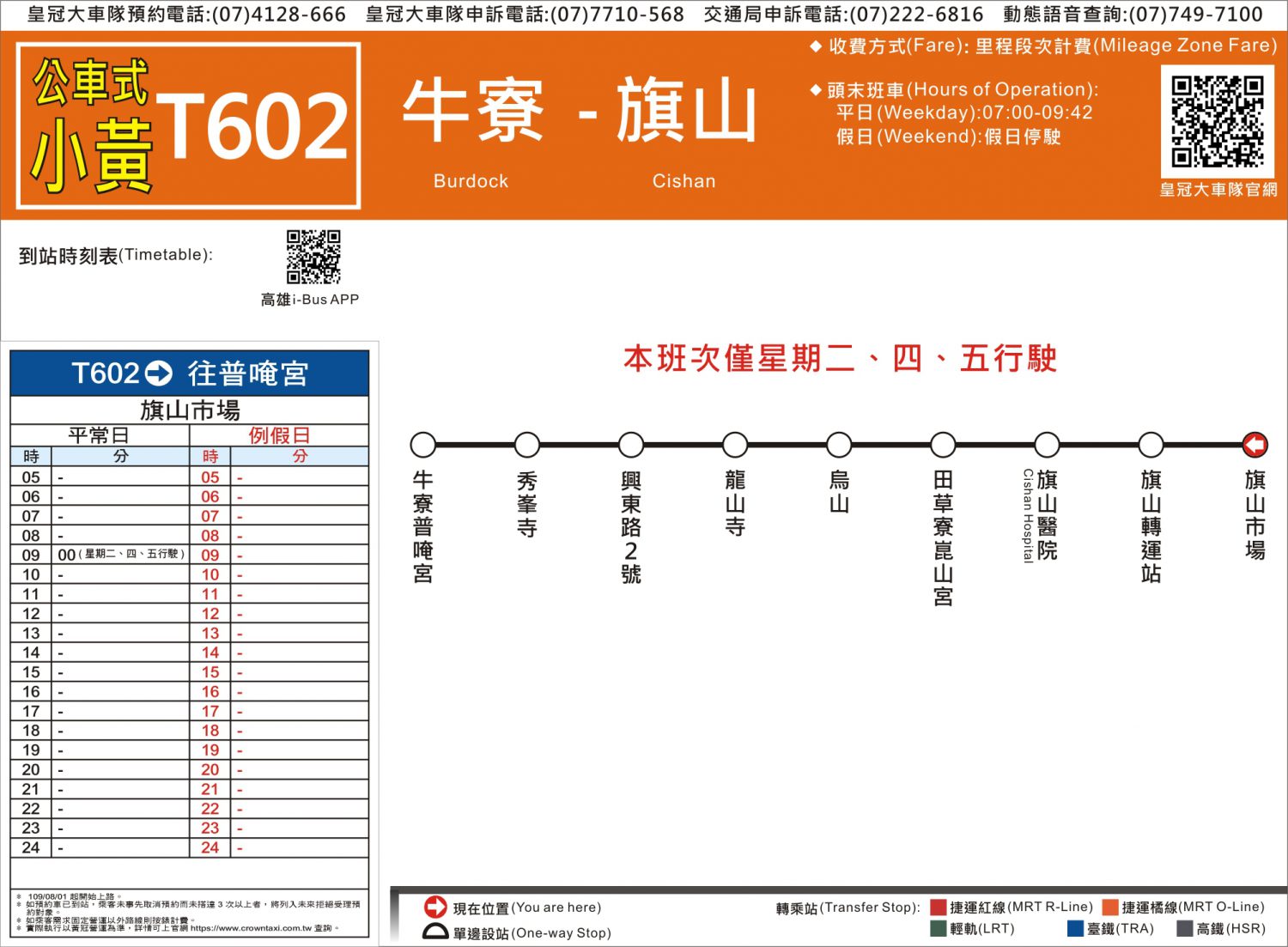Select the 牛寮普唵宮 stop circle

point(422,445)
